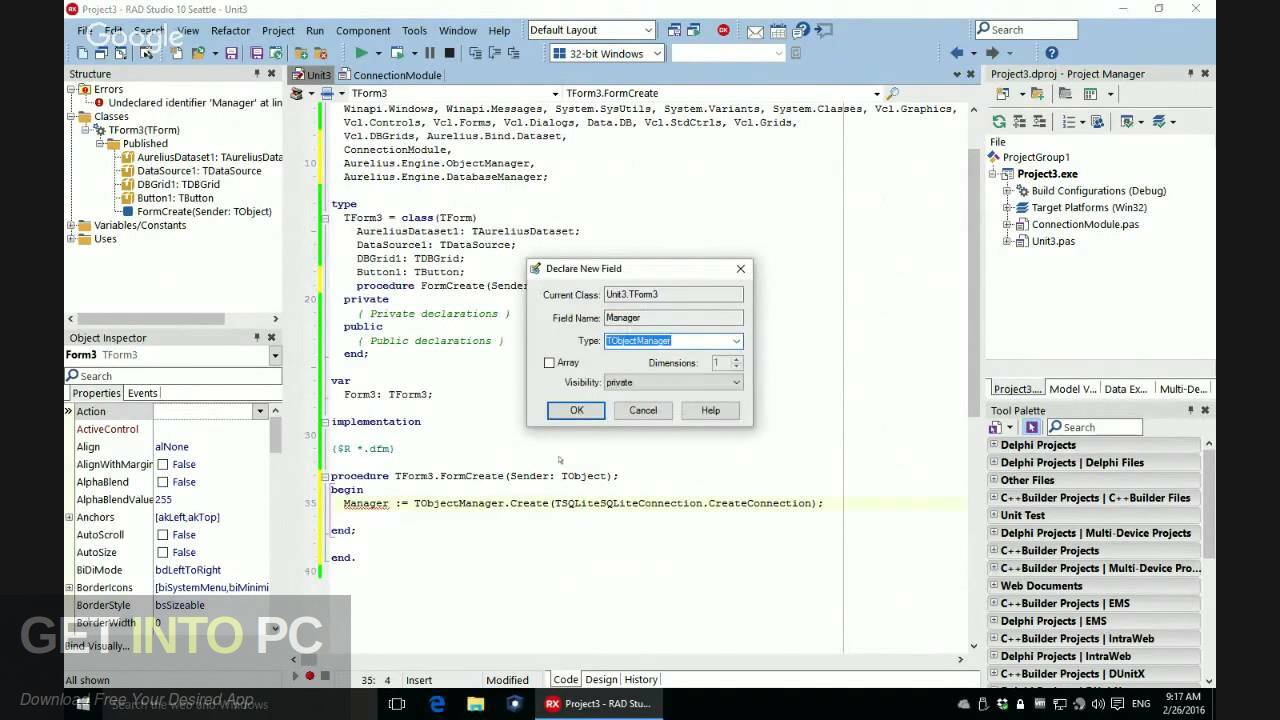
Task: Click the magnifier icon in editor navigation bar
Action: tap(892, 93)
